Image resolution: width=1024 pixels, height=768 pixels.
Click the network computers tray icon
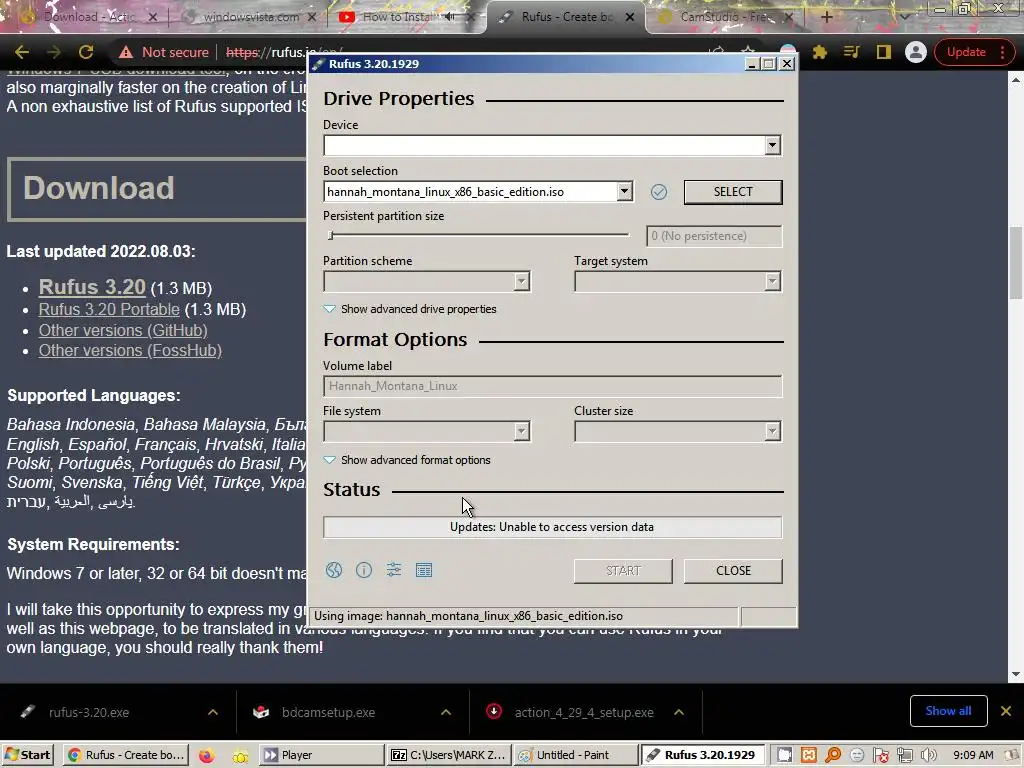[904, 756]
